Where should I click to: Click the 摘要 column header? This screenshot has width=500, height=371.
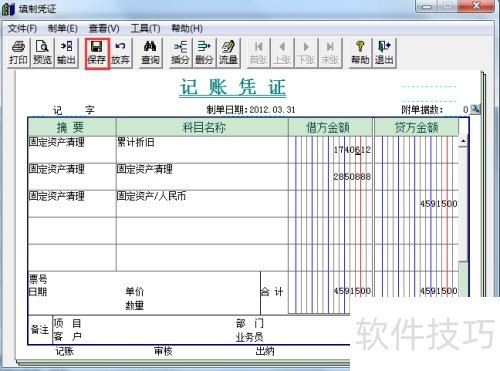[72, 127]
